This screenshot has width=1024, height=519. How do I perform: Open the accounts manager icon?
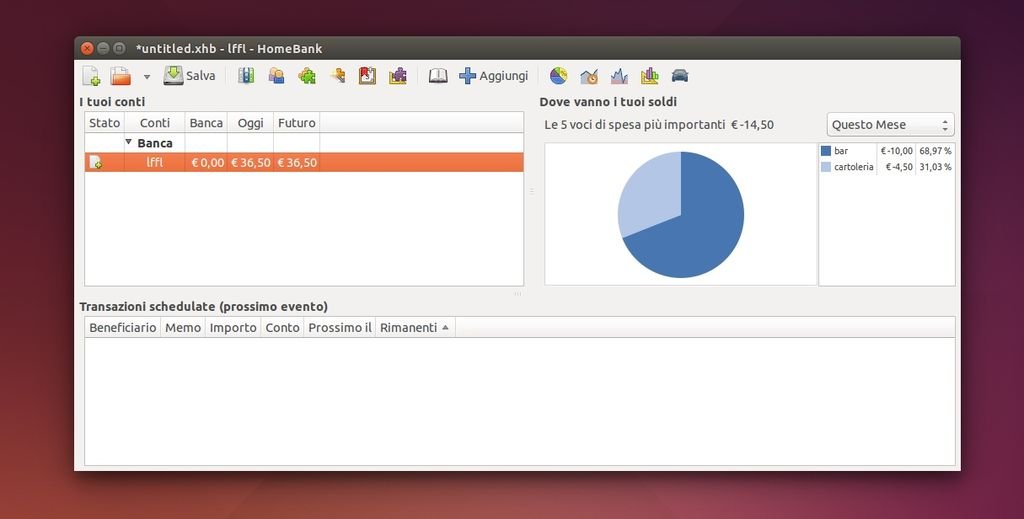[246, 76]
